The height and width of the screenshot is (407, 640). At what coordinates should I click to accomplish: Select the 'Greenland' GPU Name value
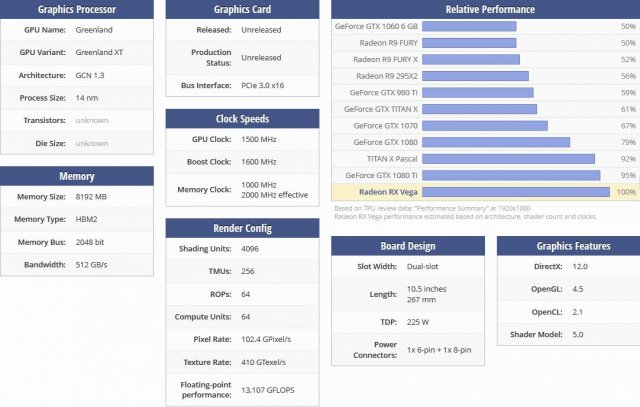(94, 30)
